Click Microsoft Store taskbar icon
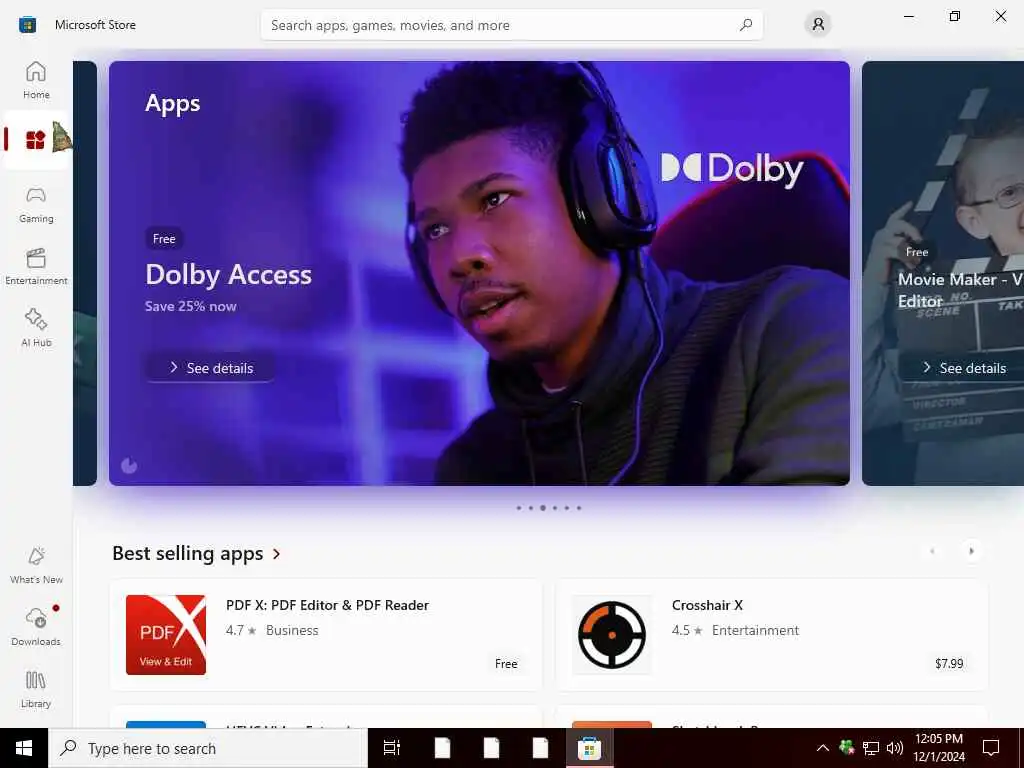This screenshot has width=1024, height=768. [x=589, y=748]
